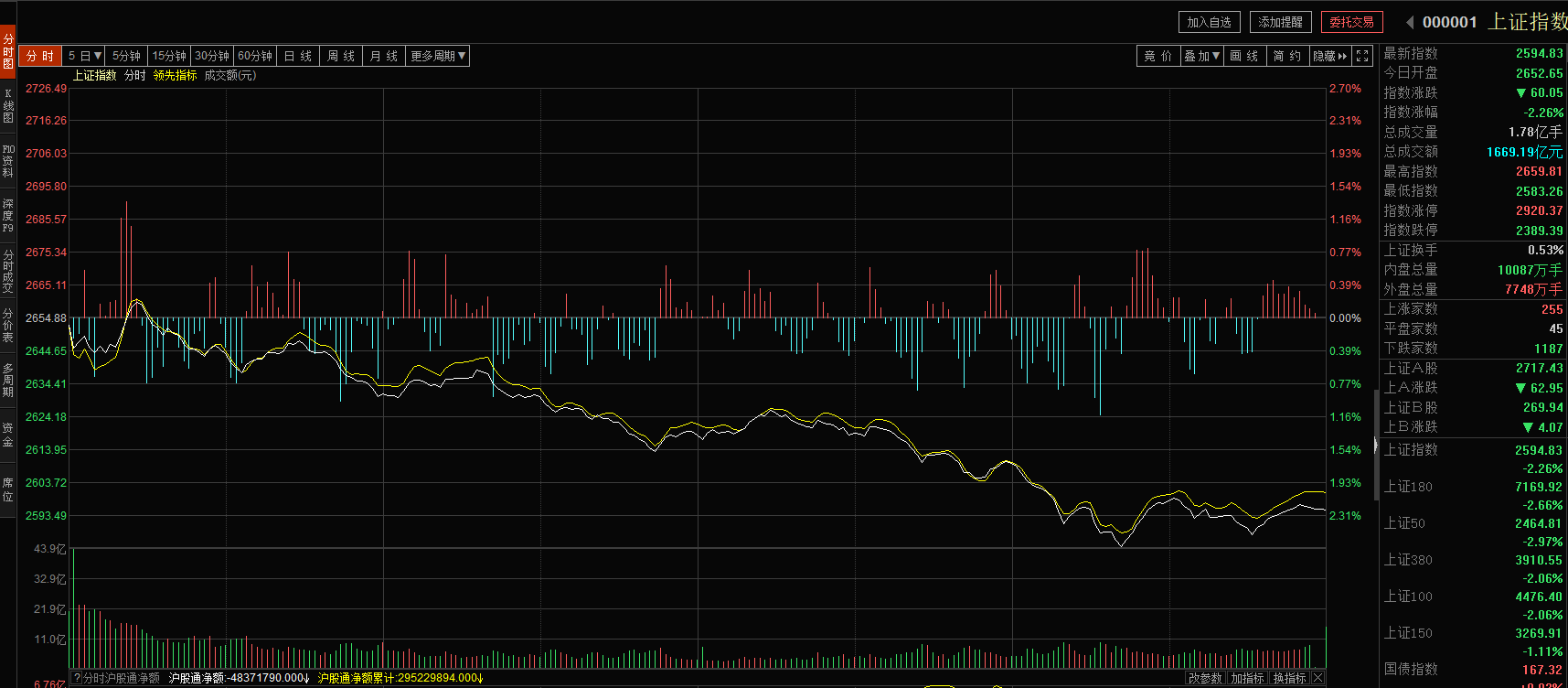This screenshot has height=688, width=1568.
Task: Hide side panel with 隐藏 arrows
Action: tap(1330, 56)
